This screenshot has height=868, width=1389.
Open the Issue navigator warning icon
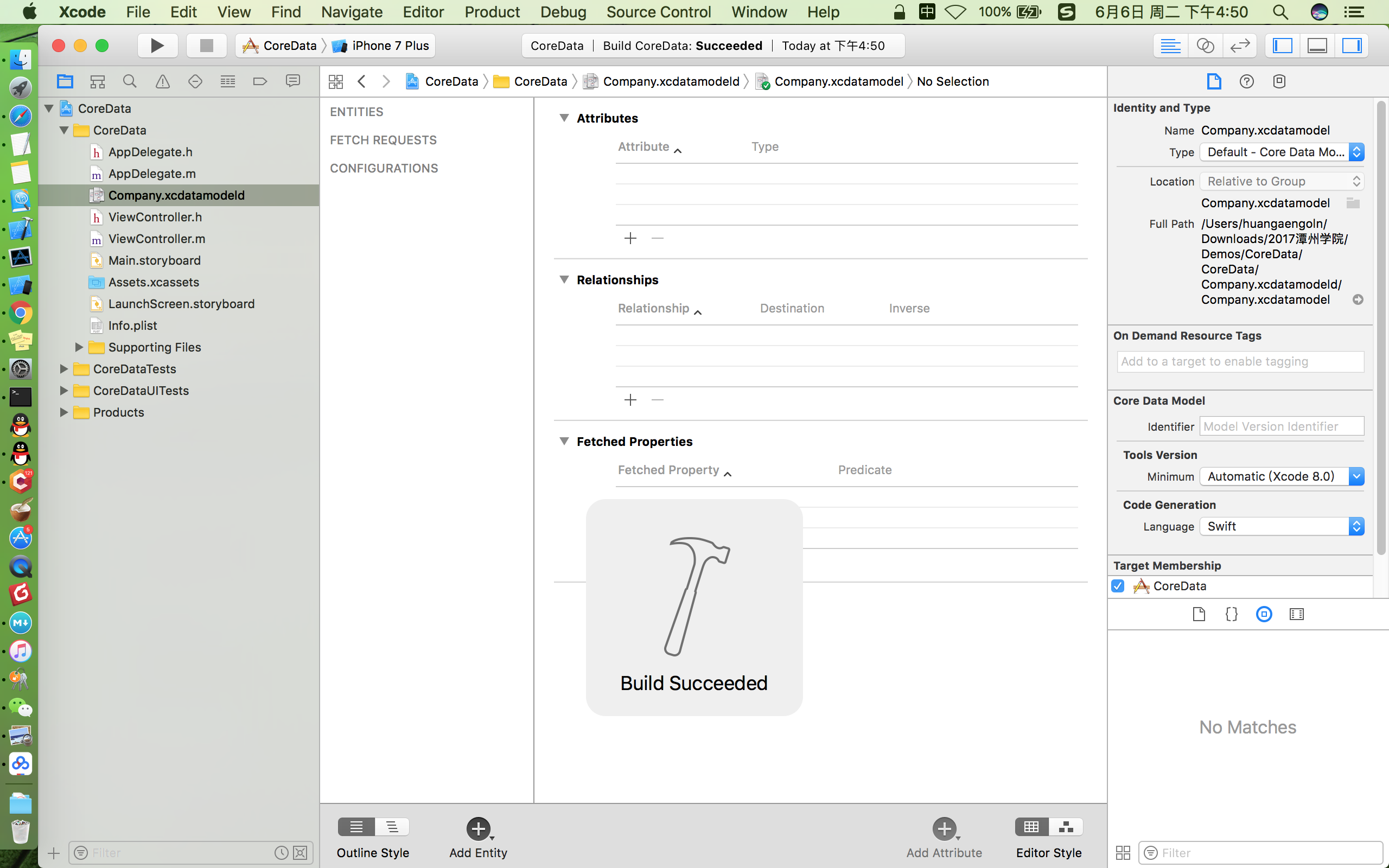(162, 81)
